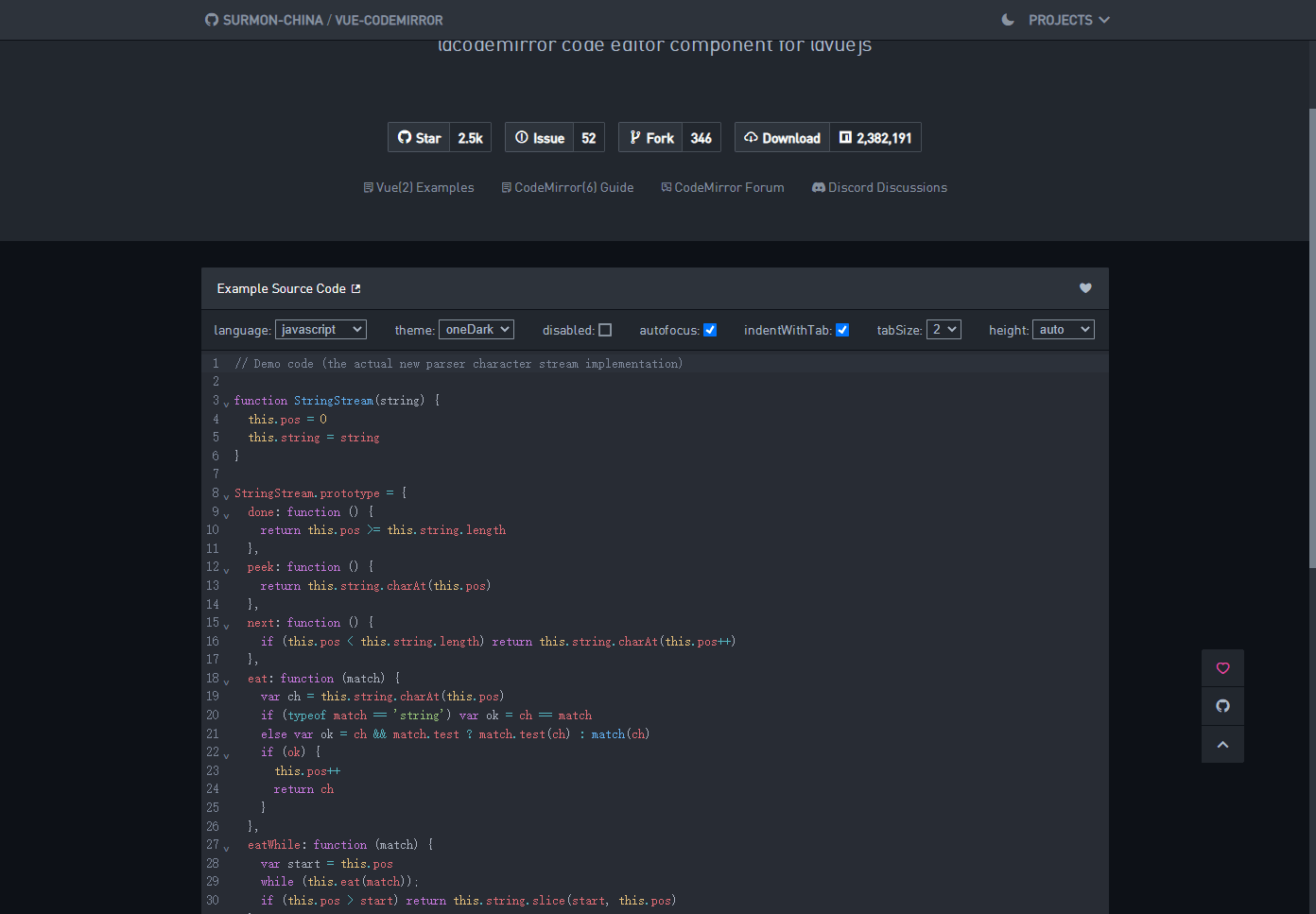Viewport: 1316px width, 914px height.
Task: Open the SURMON-CHINA GitHub link
Action: tap(272, 20)
